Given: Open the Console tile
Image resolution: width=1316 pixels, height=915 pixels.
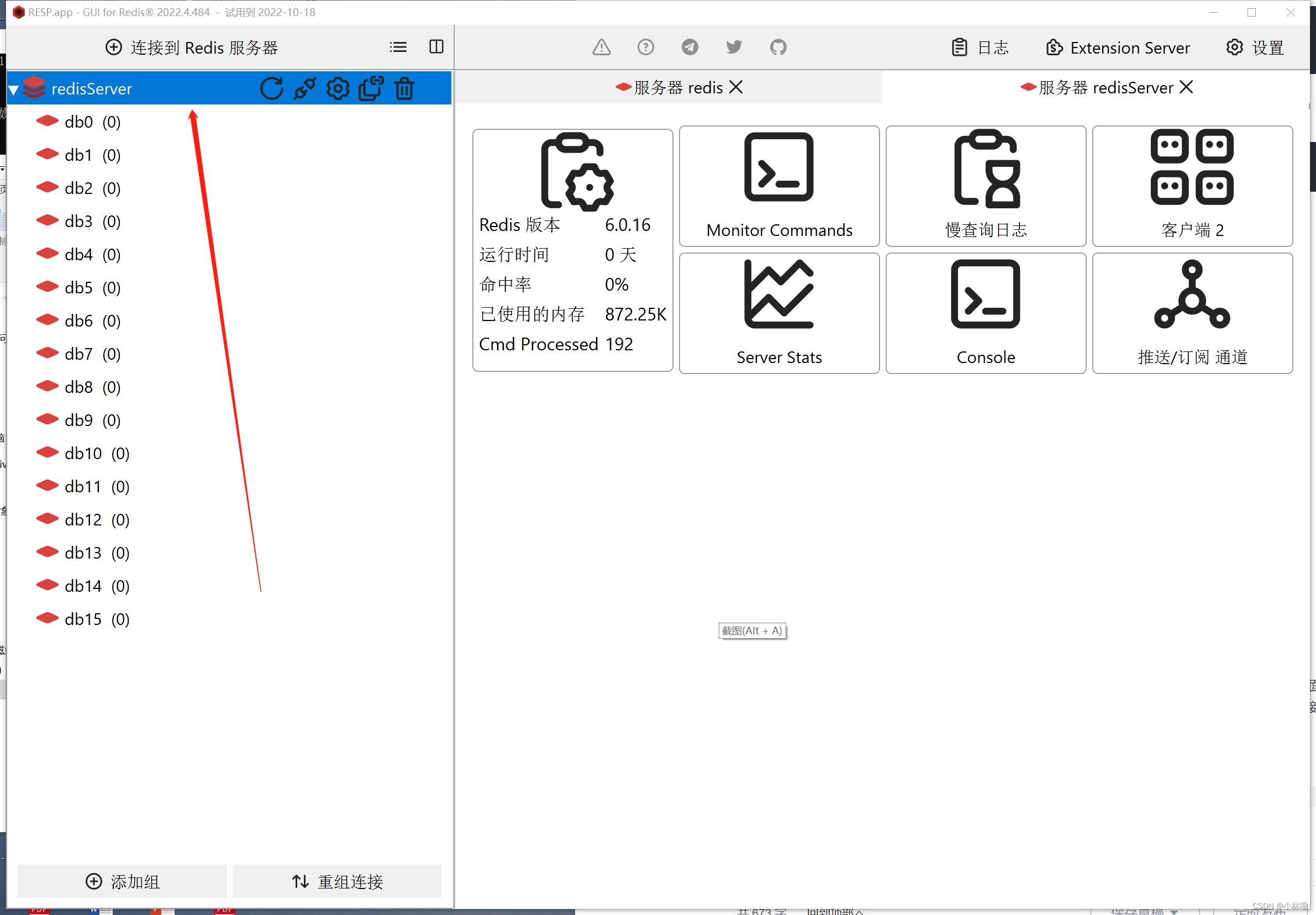Looking at the screenshot, I should click(x=985, y=313).
